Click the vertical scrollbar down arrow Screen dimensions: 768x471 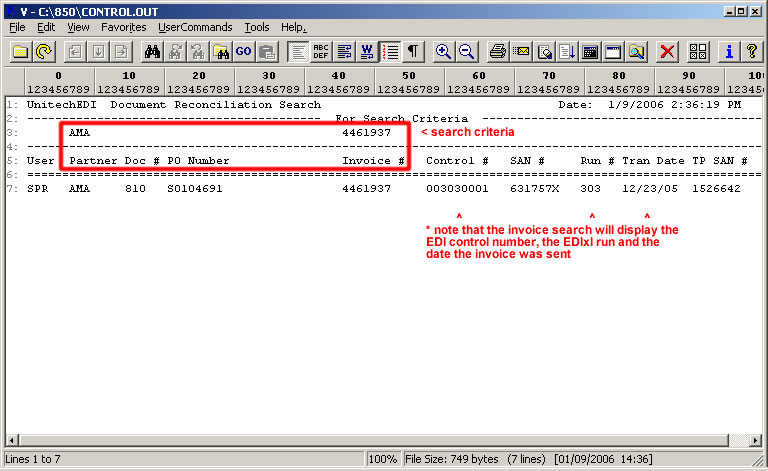click(759, 426)
